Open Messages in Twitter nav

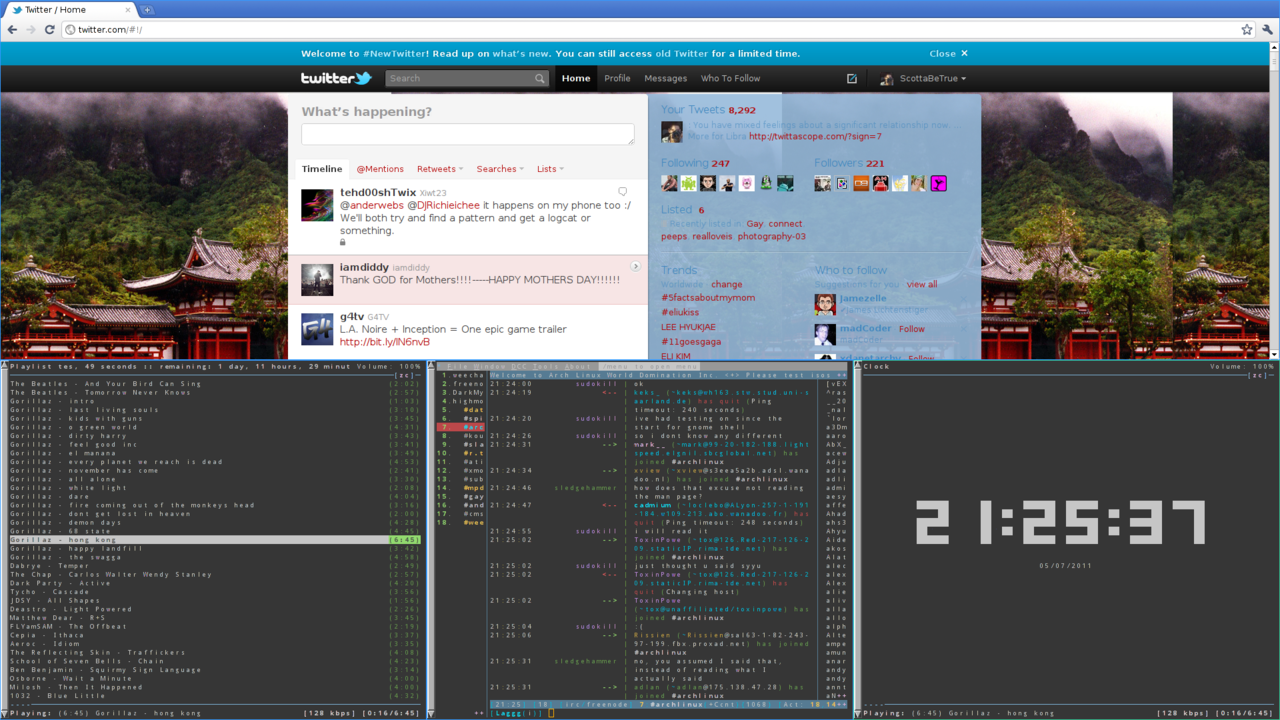(x=665, y=78)
